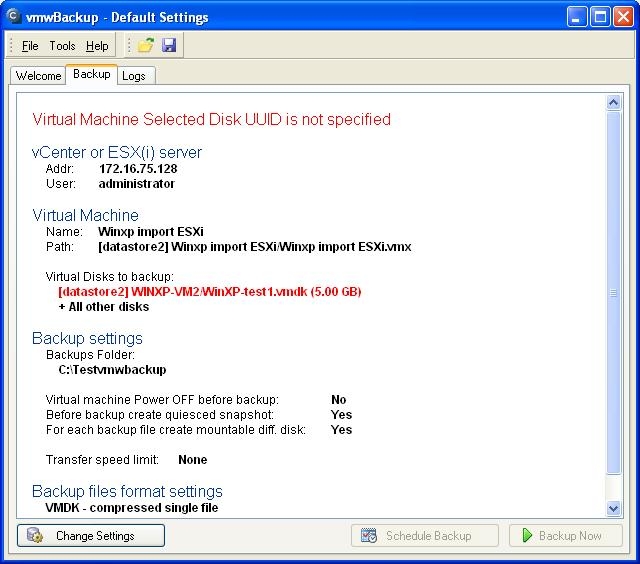Click the vertical scrollbar thumb

[613, 293]
